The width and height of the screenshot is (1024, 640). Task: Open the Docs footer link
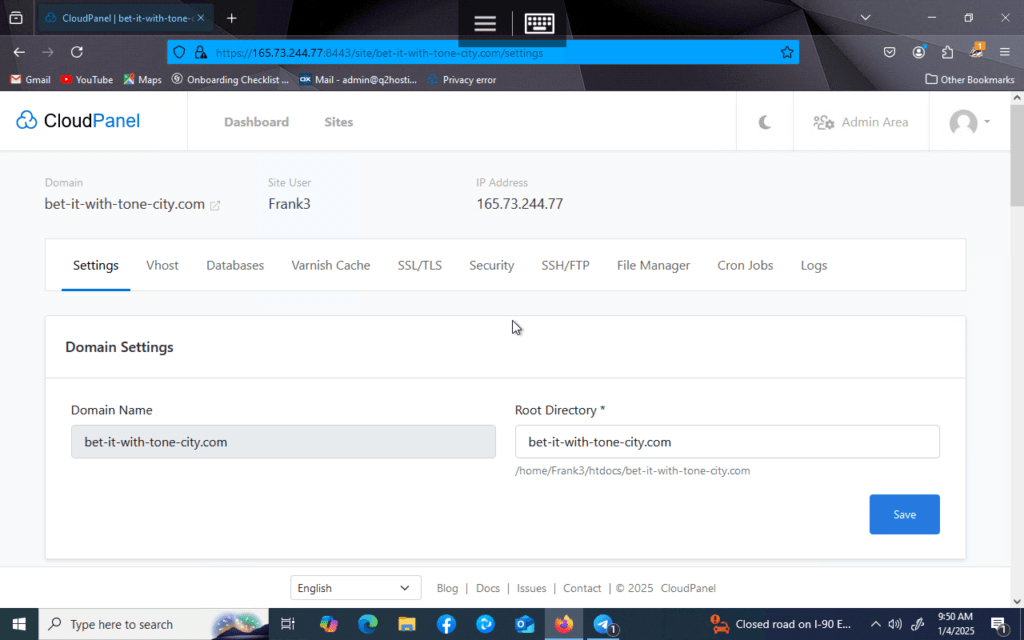click(488, 588)
